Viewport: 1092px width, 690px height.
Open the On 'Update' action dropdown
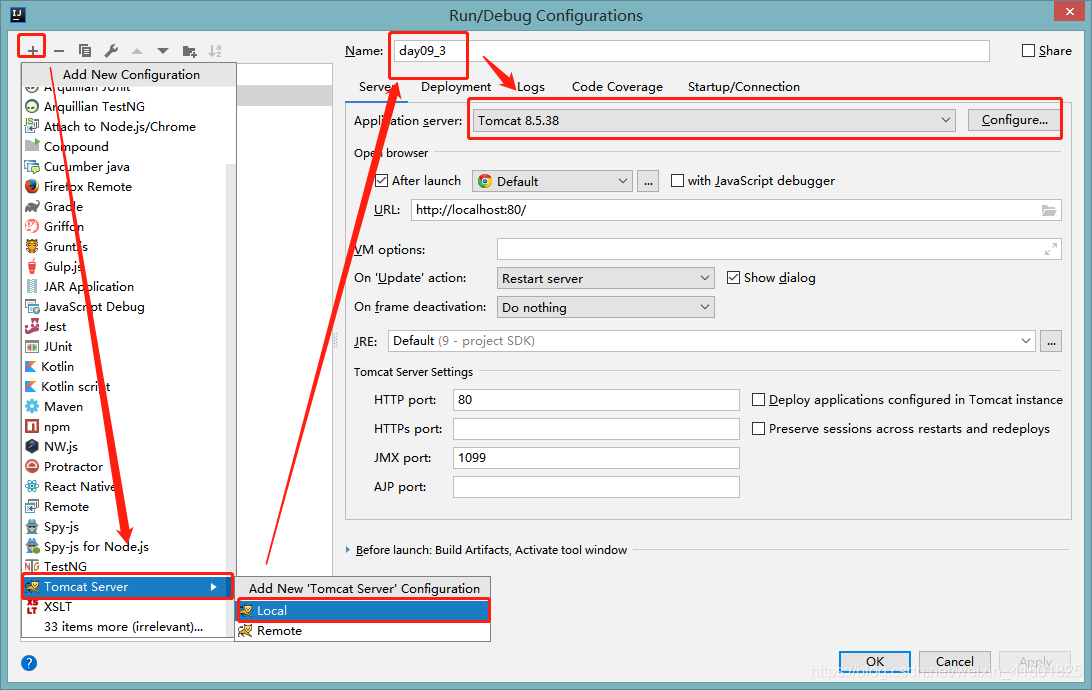coord(606,279)
